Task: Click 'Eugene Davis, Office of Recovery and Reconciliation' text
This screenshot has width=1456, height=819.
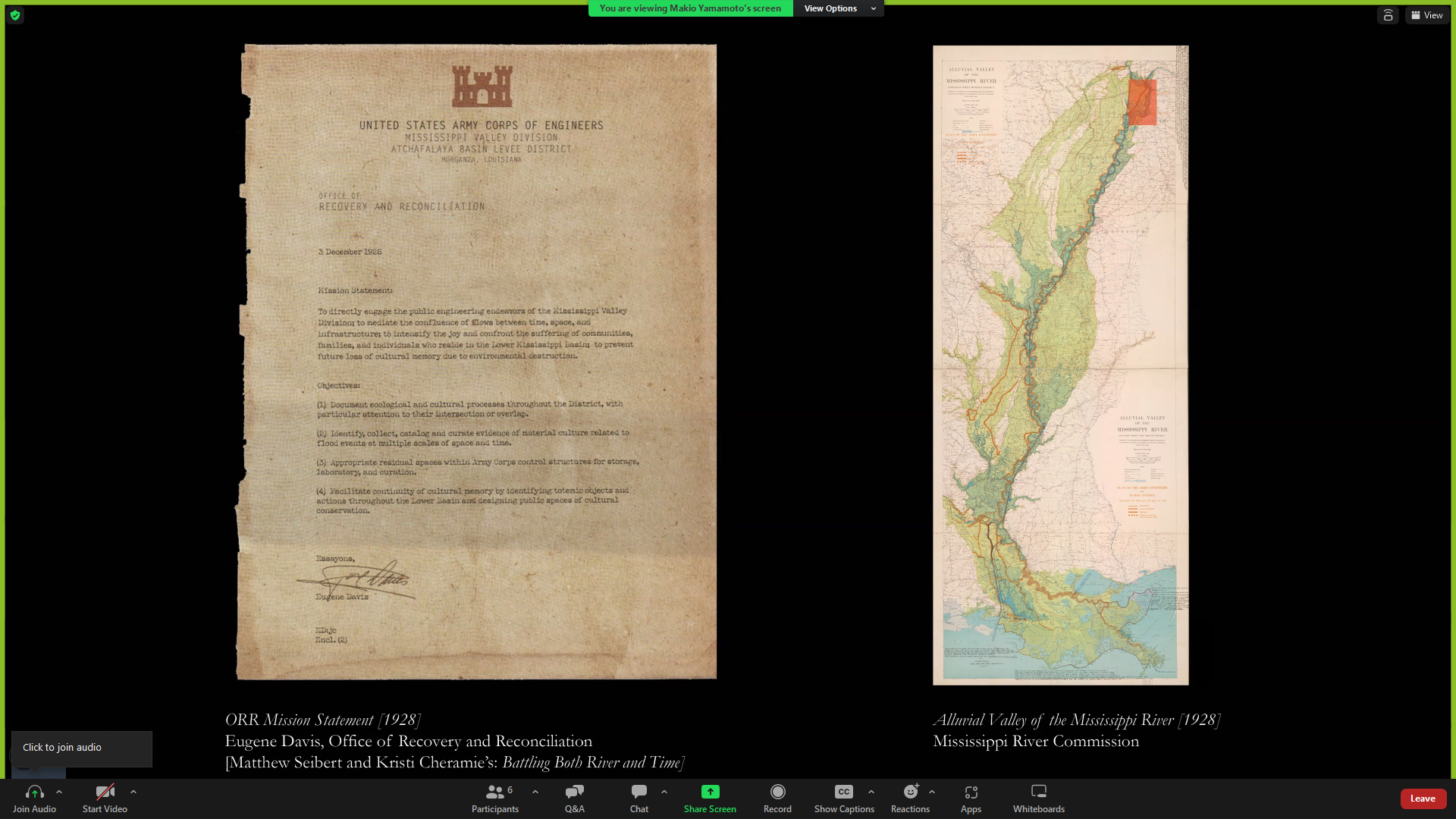Action: (x=409, y=741)
